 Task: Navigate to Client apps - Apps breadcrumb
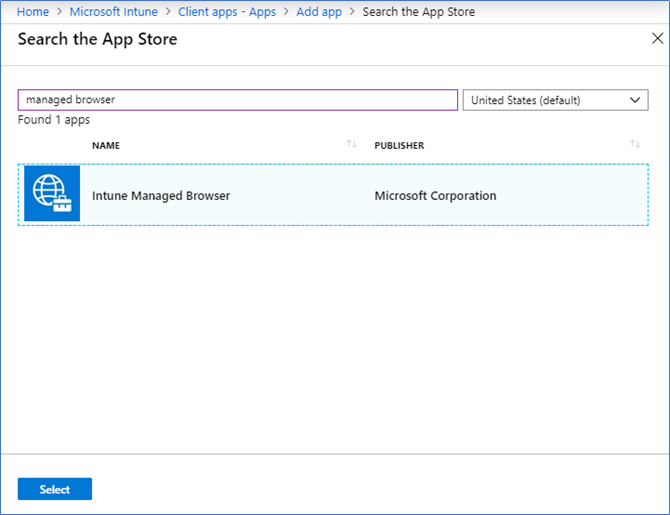pos(227,12)
